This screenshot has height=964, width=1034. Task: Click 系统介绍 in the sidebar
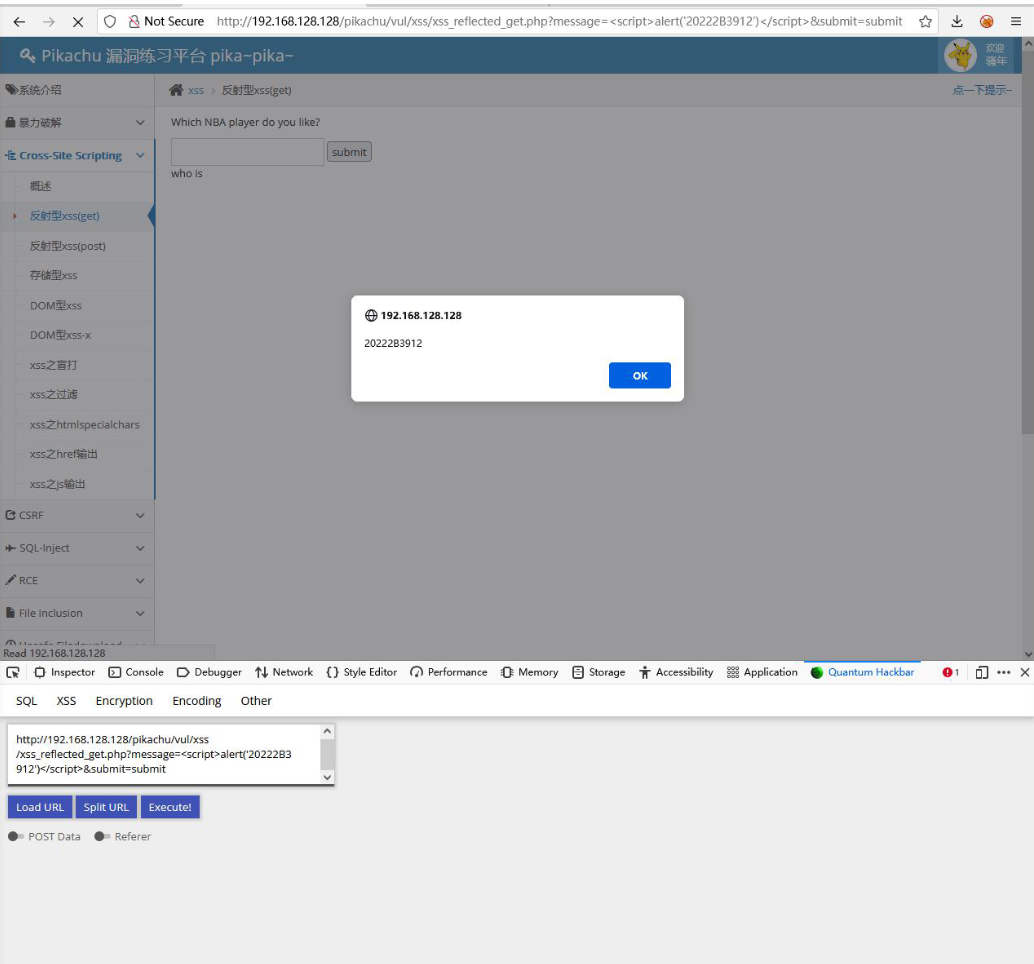[x=77, y=90]
